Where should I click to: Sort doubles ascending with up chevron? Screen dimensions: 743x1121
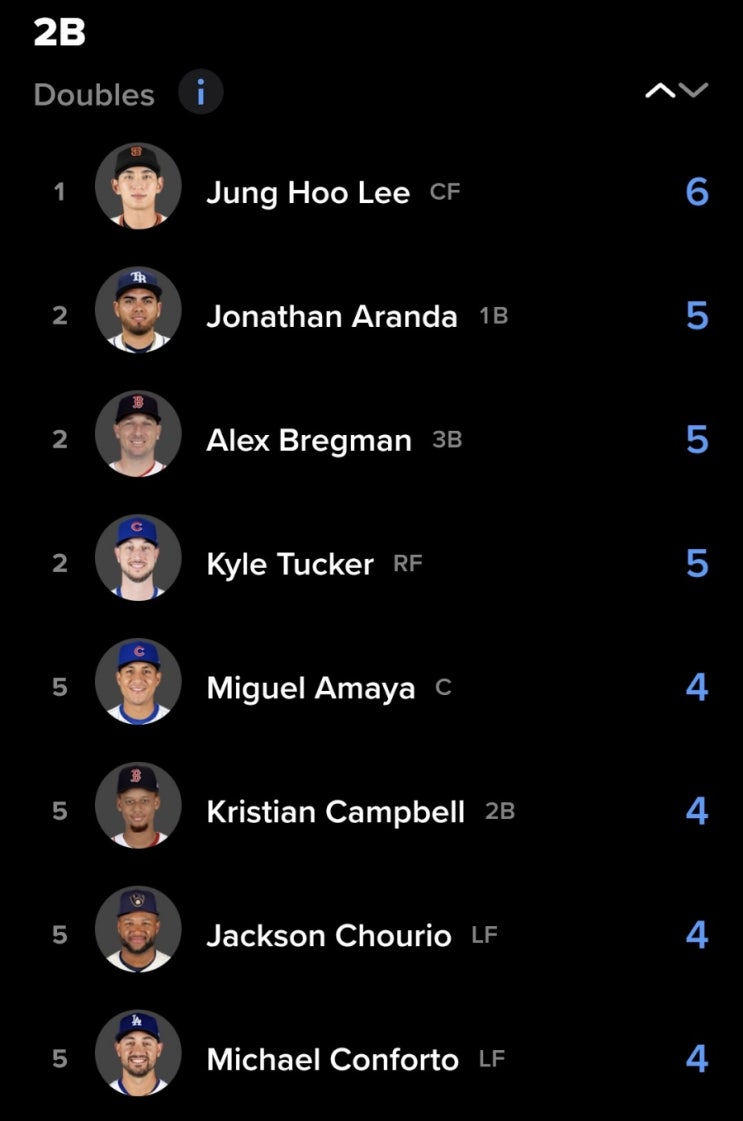pos(660,90)
